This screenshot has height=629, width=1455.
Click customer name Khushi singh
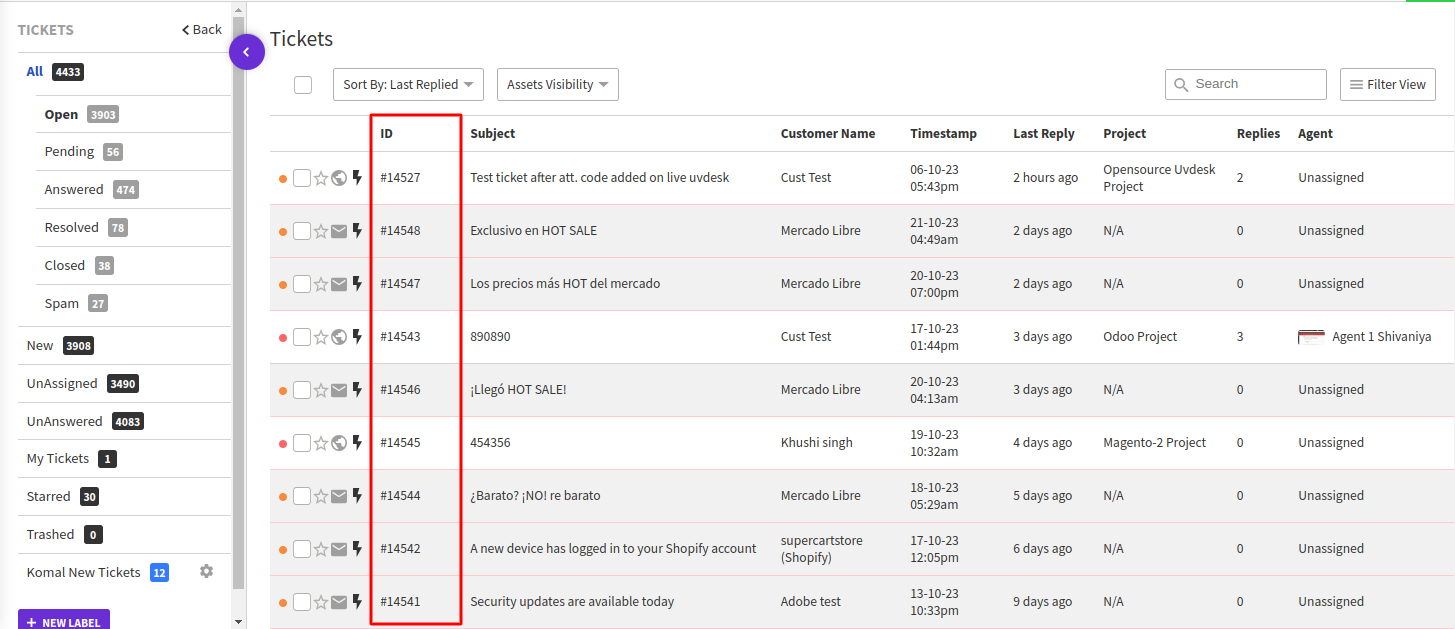pos(817,443)
